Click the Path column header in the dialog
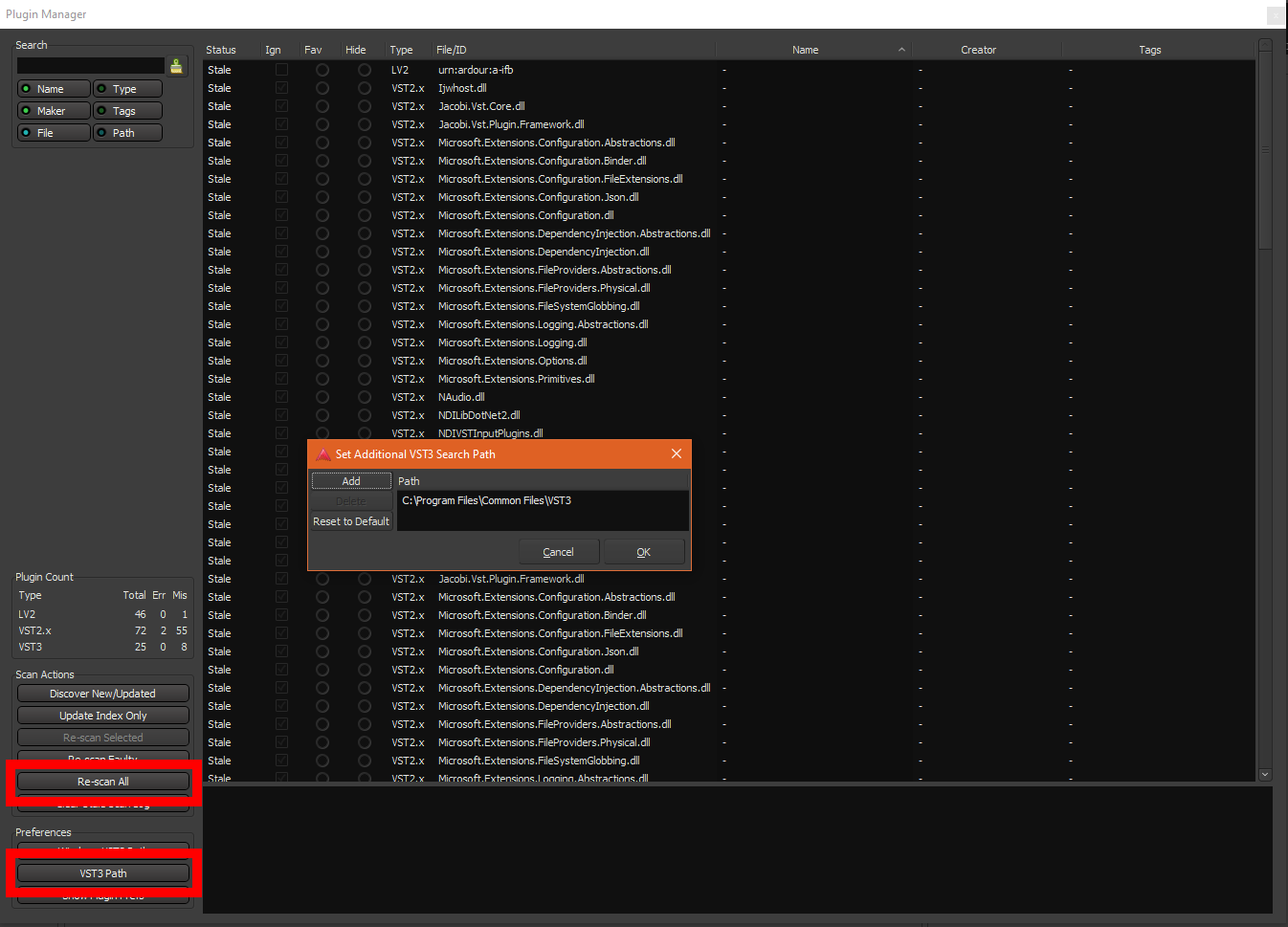1288x927 pixels. point(543,481)
